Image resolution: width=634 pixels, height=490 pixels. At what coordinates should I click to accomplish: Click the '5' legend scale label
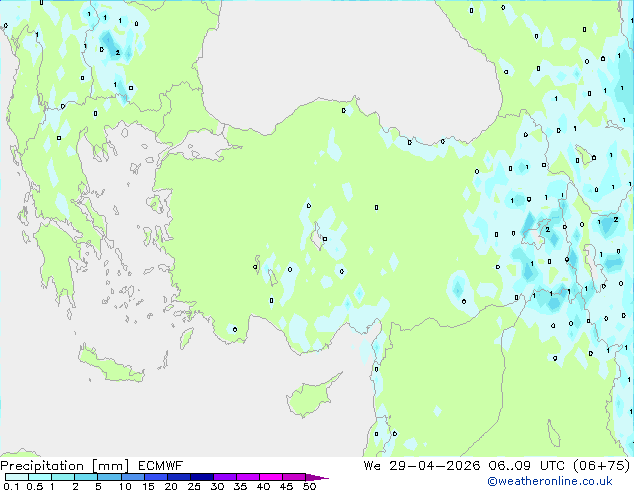click(x=98, y=486)
